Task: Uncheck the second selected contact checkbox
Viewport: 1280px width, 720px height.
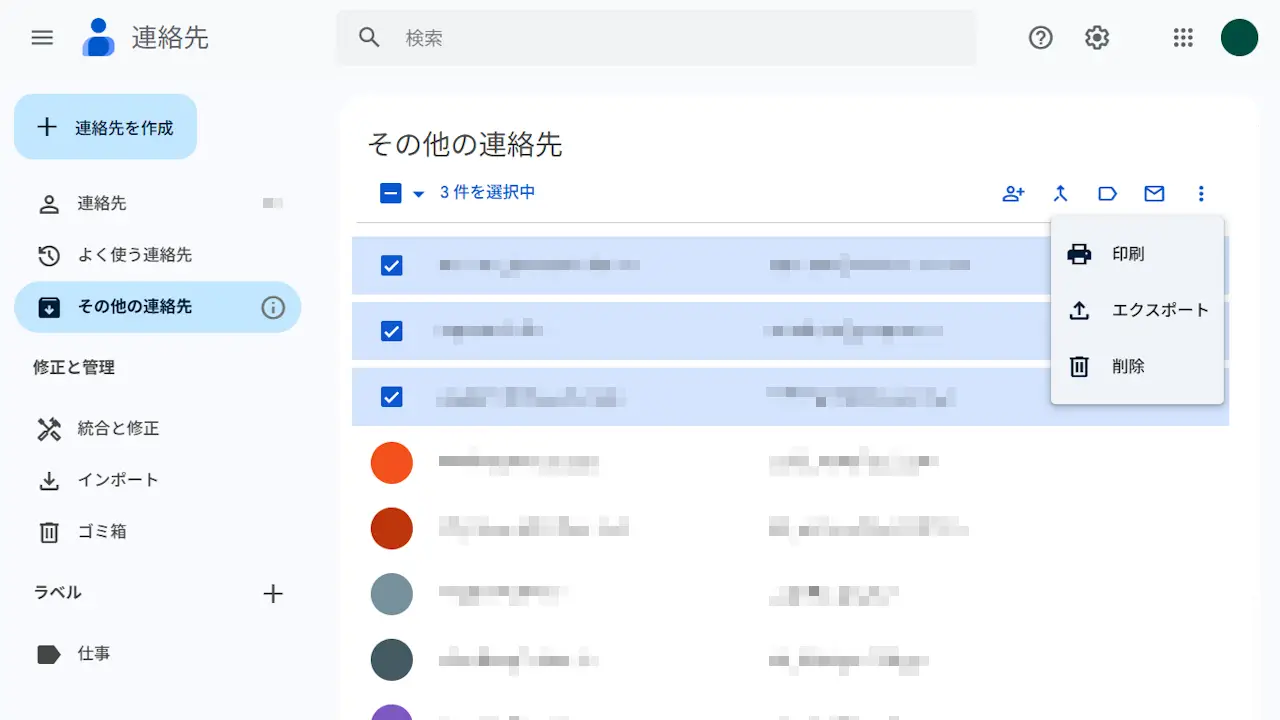Action: click(392, 331)
